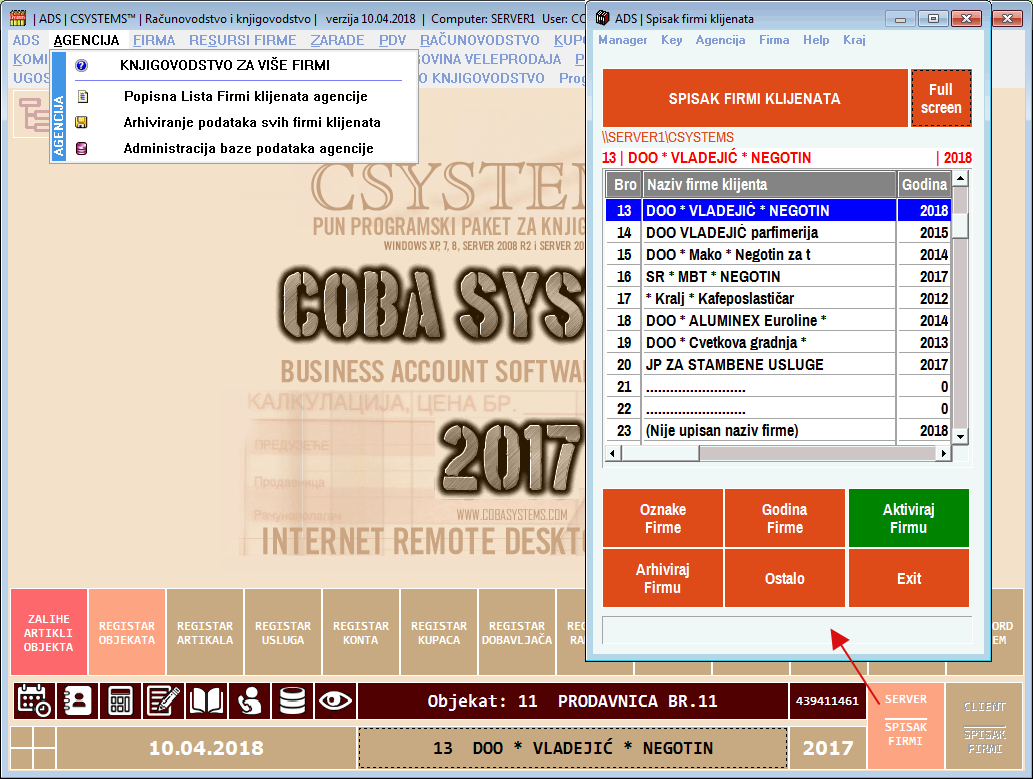Open Manager menu in Spisak firmi window

[x=623, y=40]
